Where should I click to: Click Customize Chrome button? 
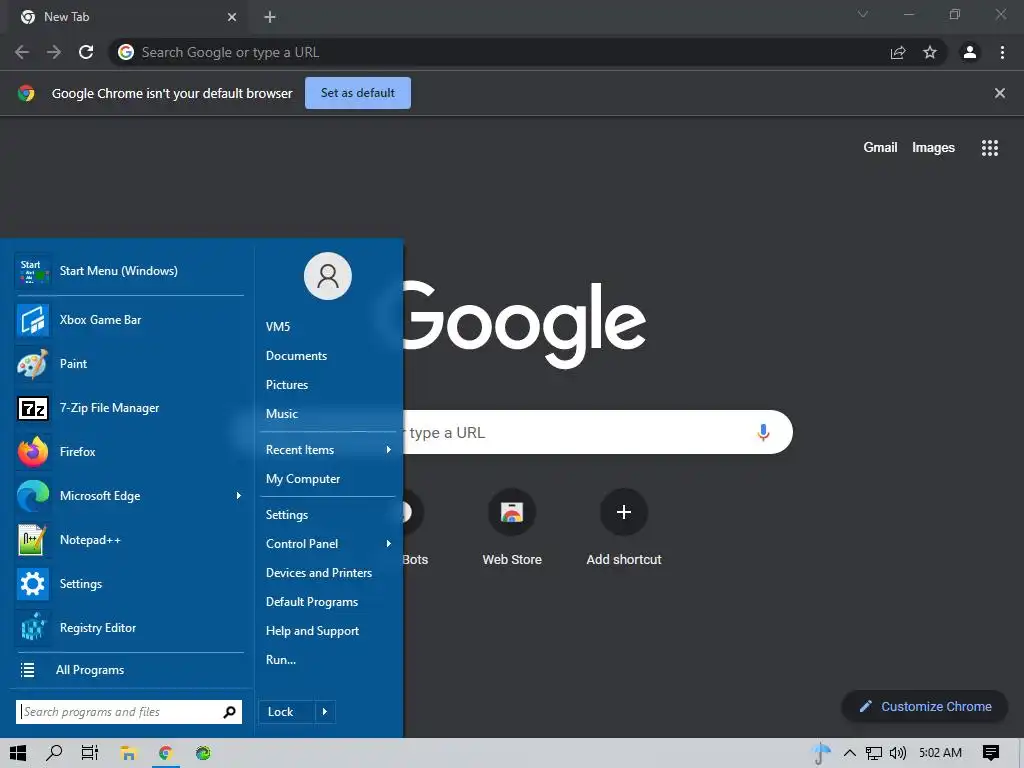coord(925,707)
